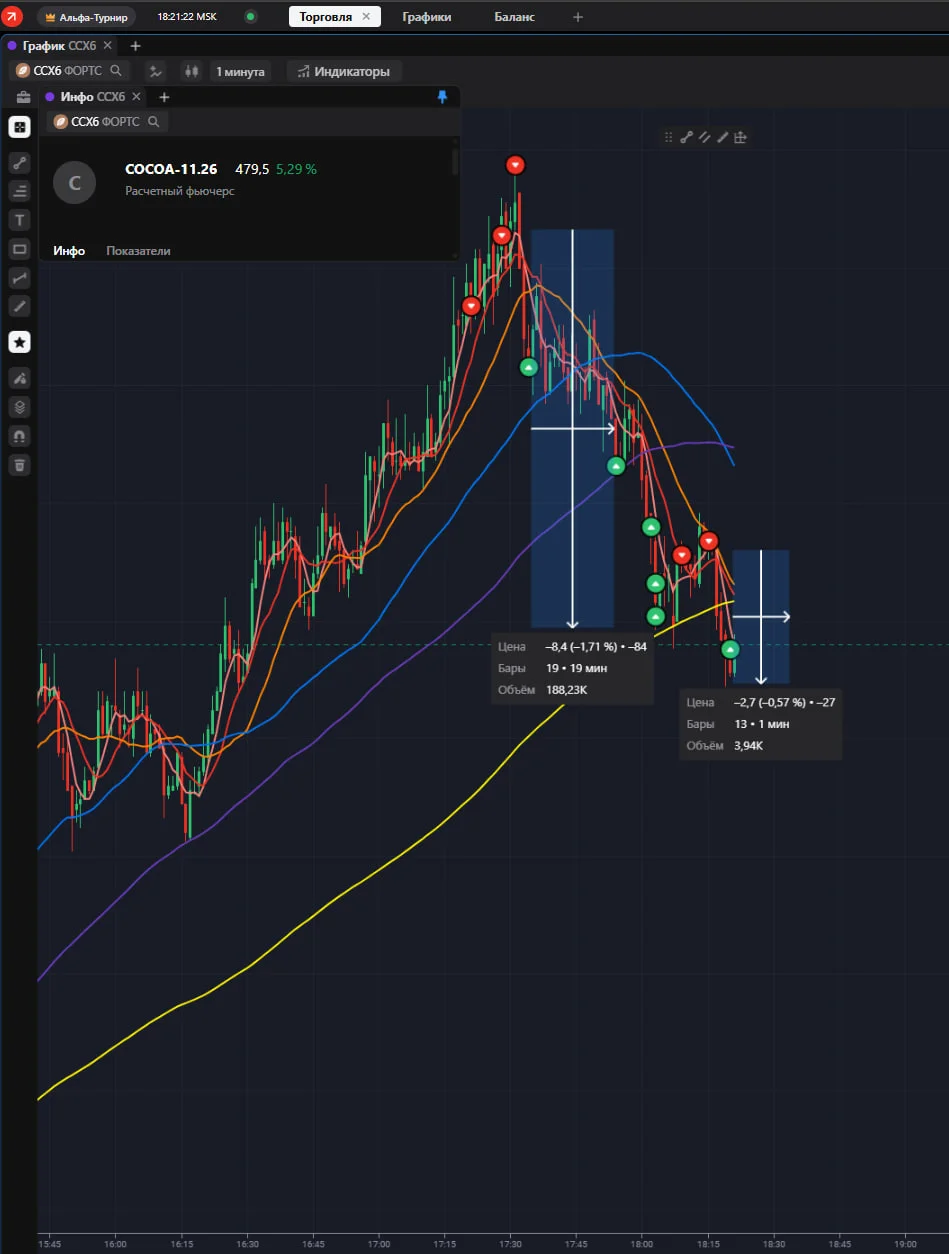949x1254 pixels.
Task: Toggle magnet snap mode
Action: point(20,436)
